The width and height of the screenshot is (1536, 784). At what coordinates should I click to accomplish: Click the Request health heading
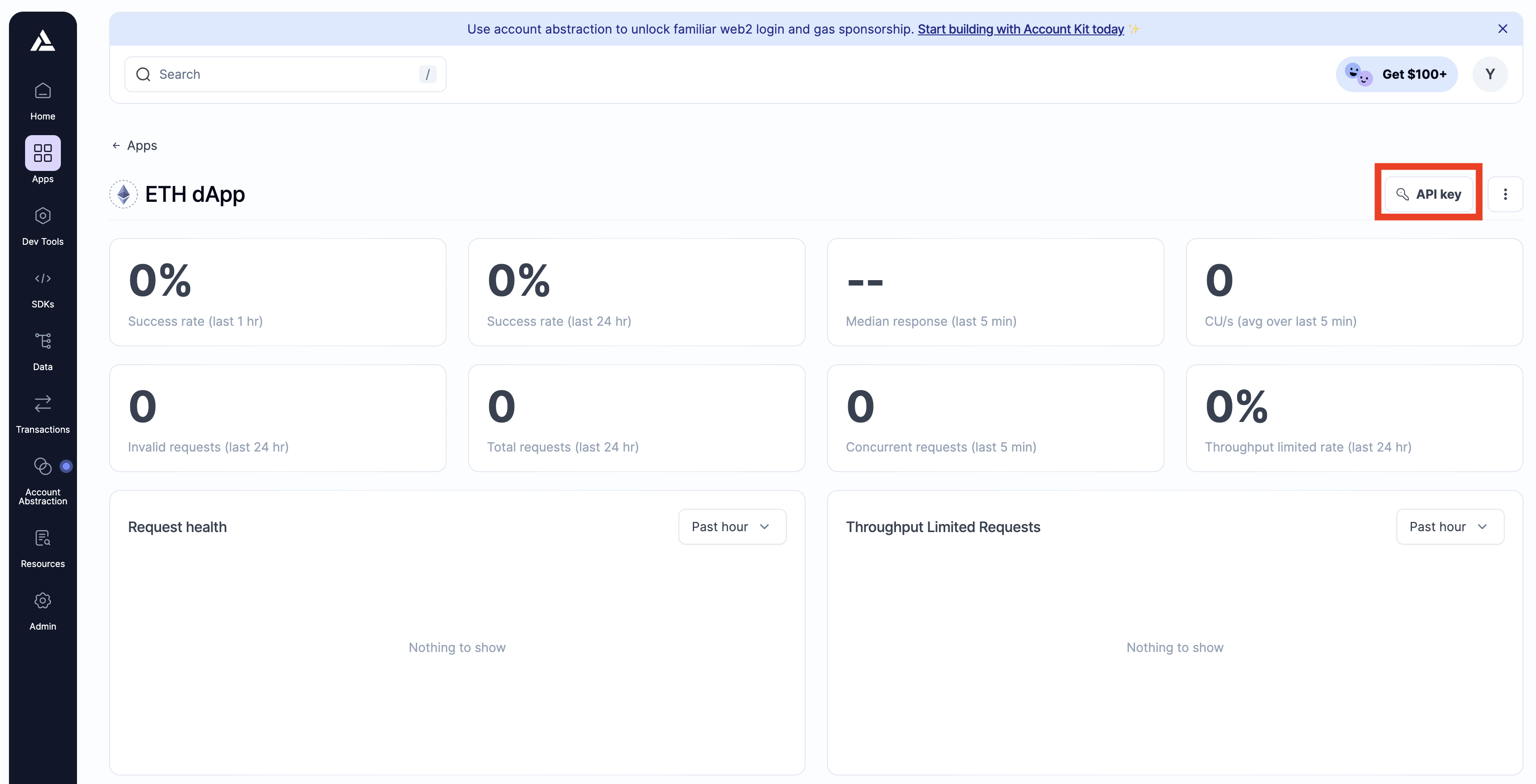[x=177, y=527]
